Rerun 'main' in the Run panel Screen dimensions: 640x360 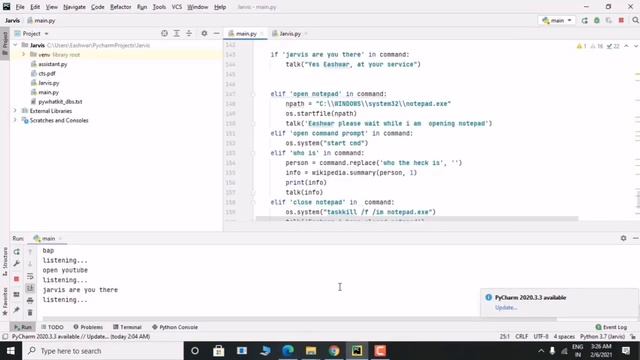click(x=16, y=252)
